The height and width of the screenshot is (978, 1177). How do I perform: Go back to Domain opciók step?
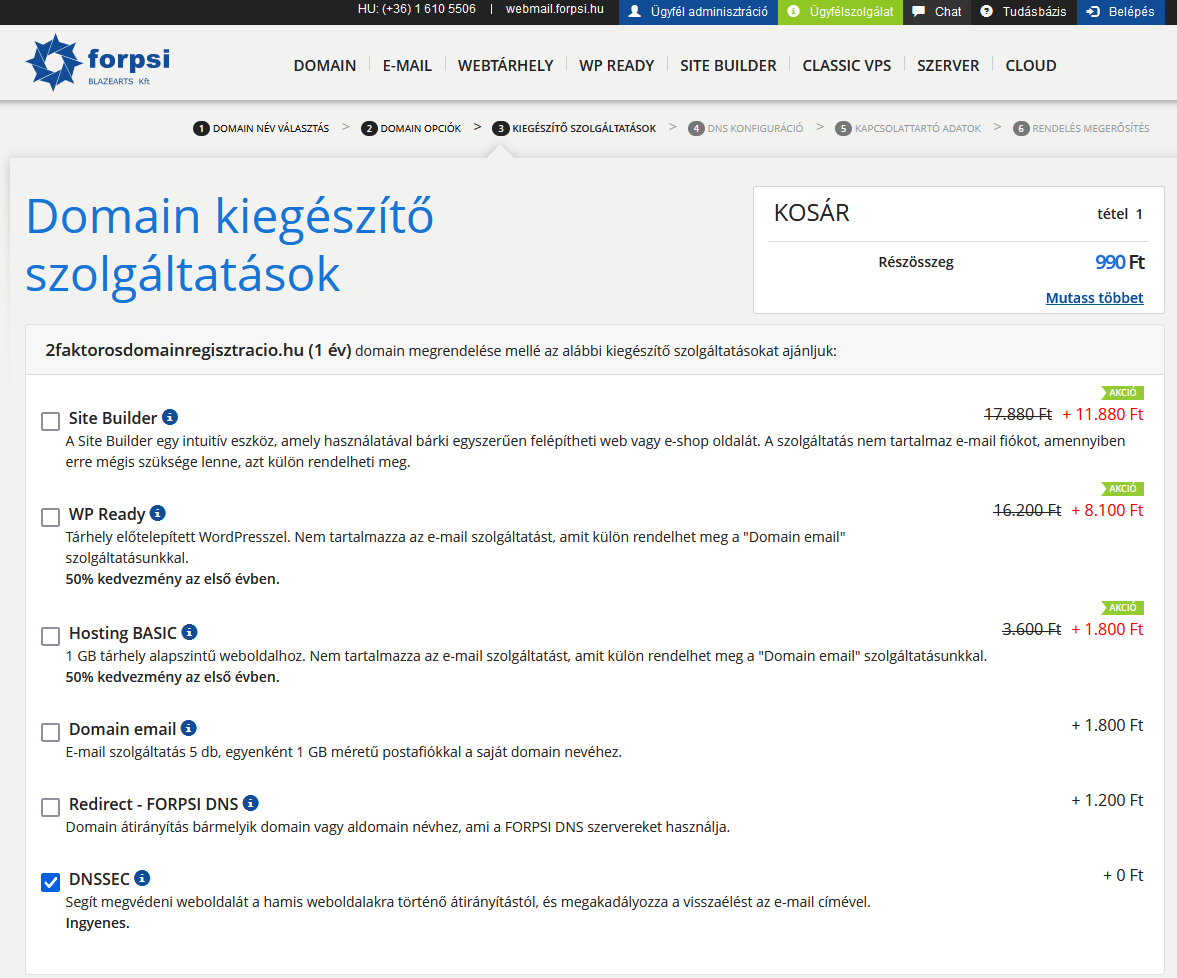tap(420, 128)
